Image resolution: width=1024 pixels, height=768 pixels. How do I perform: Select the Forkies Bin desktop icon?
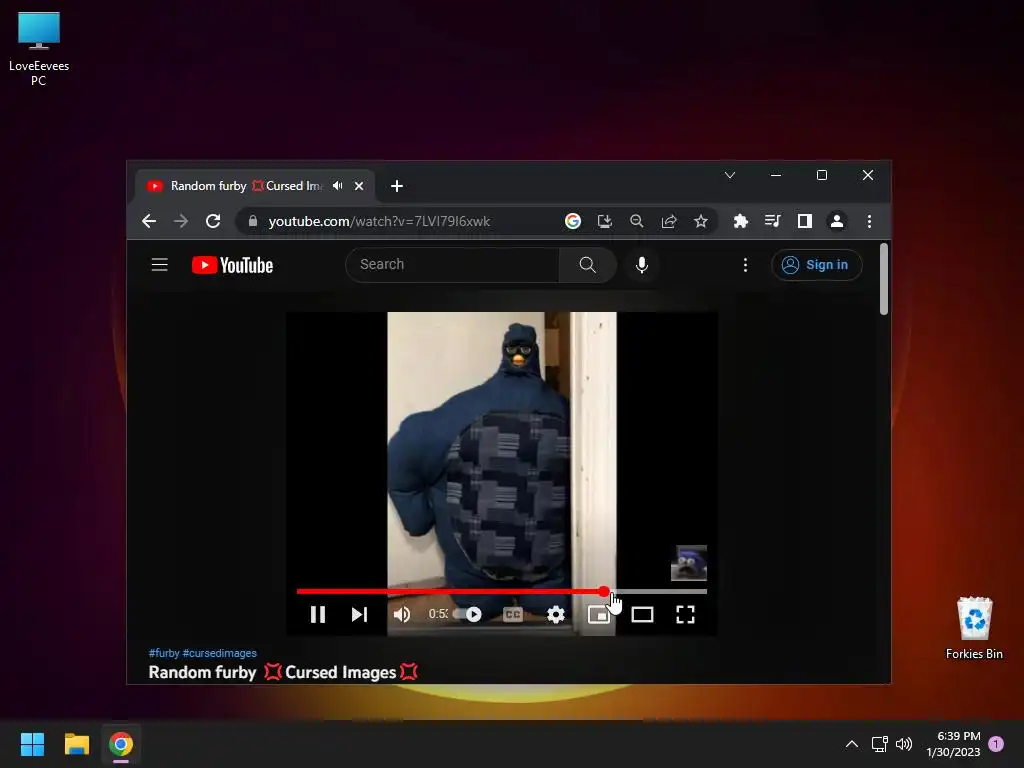[x=974, y=628]
